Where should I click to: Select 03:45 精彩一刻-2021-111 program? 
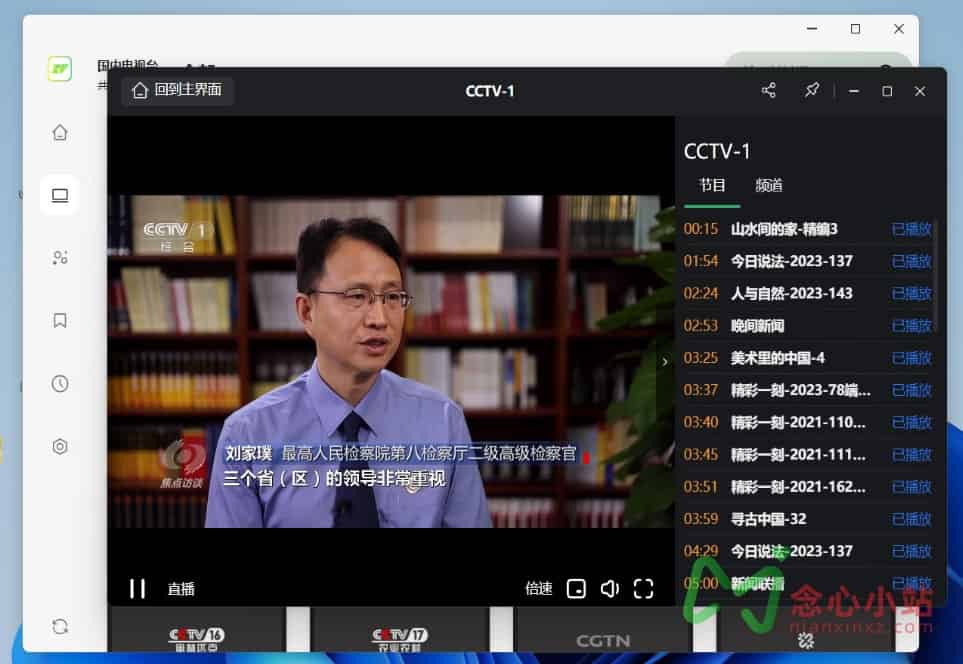click(x=808, y=455)
